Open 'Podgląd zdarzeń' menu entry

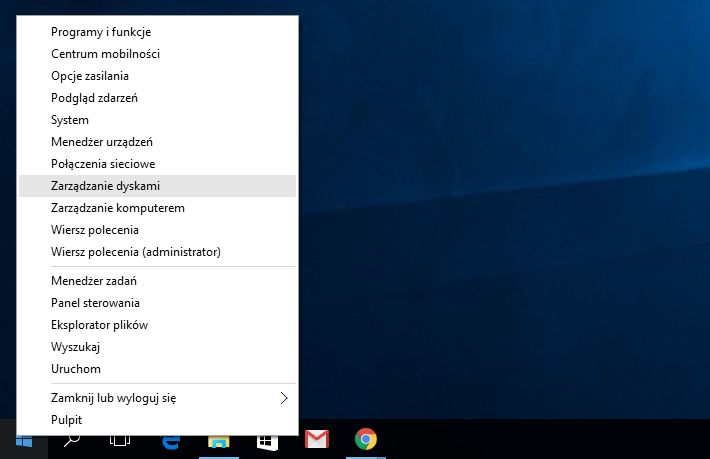point(157,98)
